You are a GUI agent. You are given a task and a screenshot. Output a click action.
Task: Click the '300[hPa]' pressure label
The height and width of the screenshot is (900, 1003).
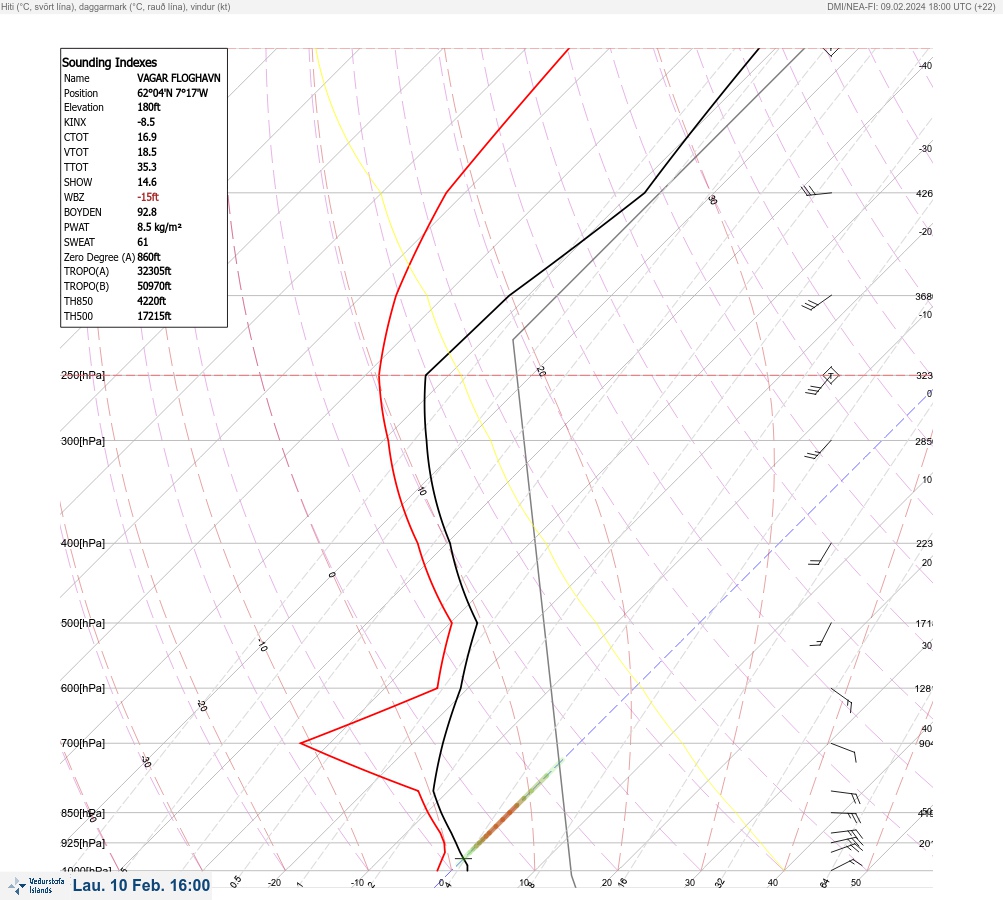click(83, 441)
